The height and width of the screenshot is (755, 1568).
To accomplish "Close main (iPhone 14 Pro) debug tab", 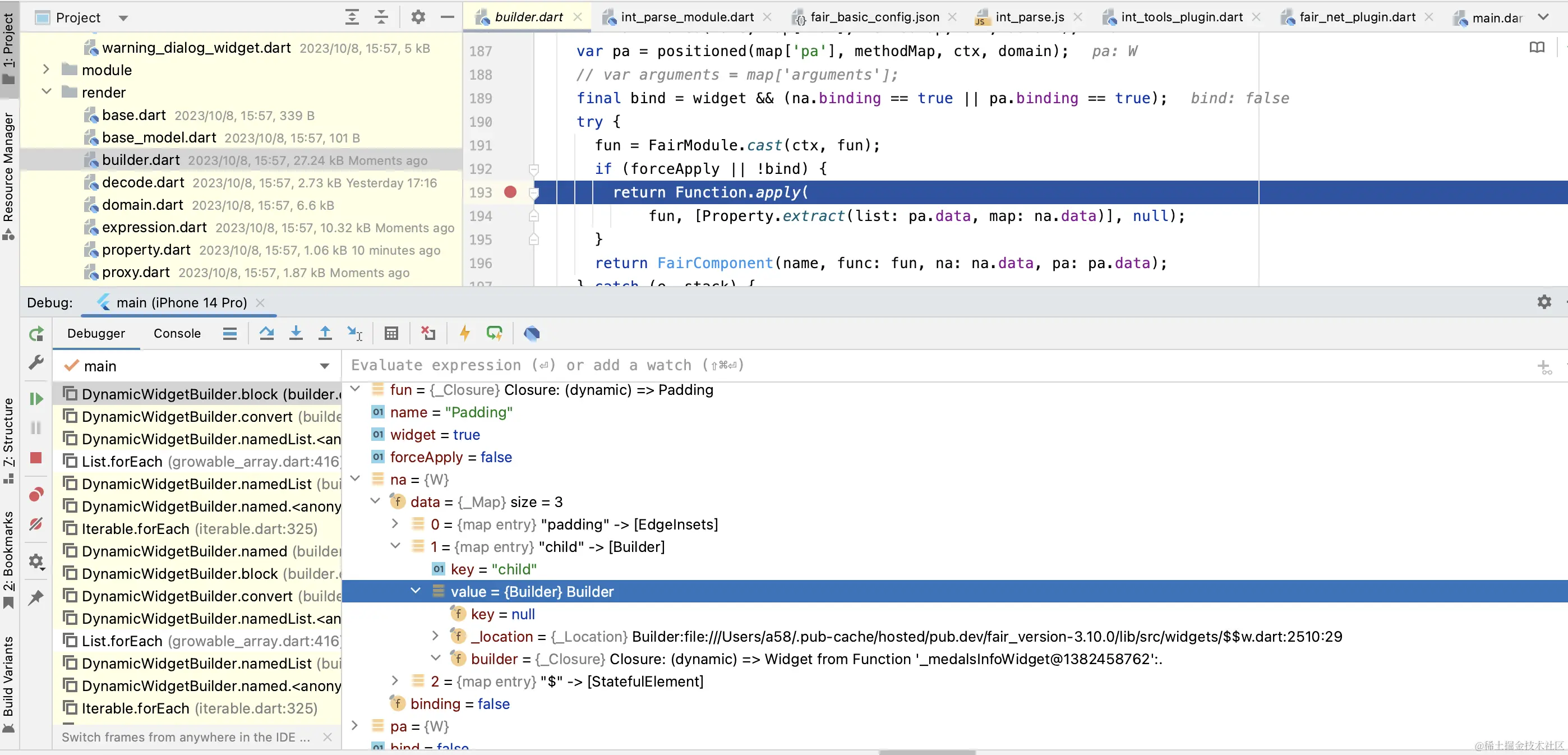I will (261, 302).
